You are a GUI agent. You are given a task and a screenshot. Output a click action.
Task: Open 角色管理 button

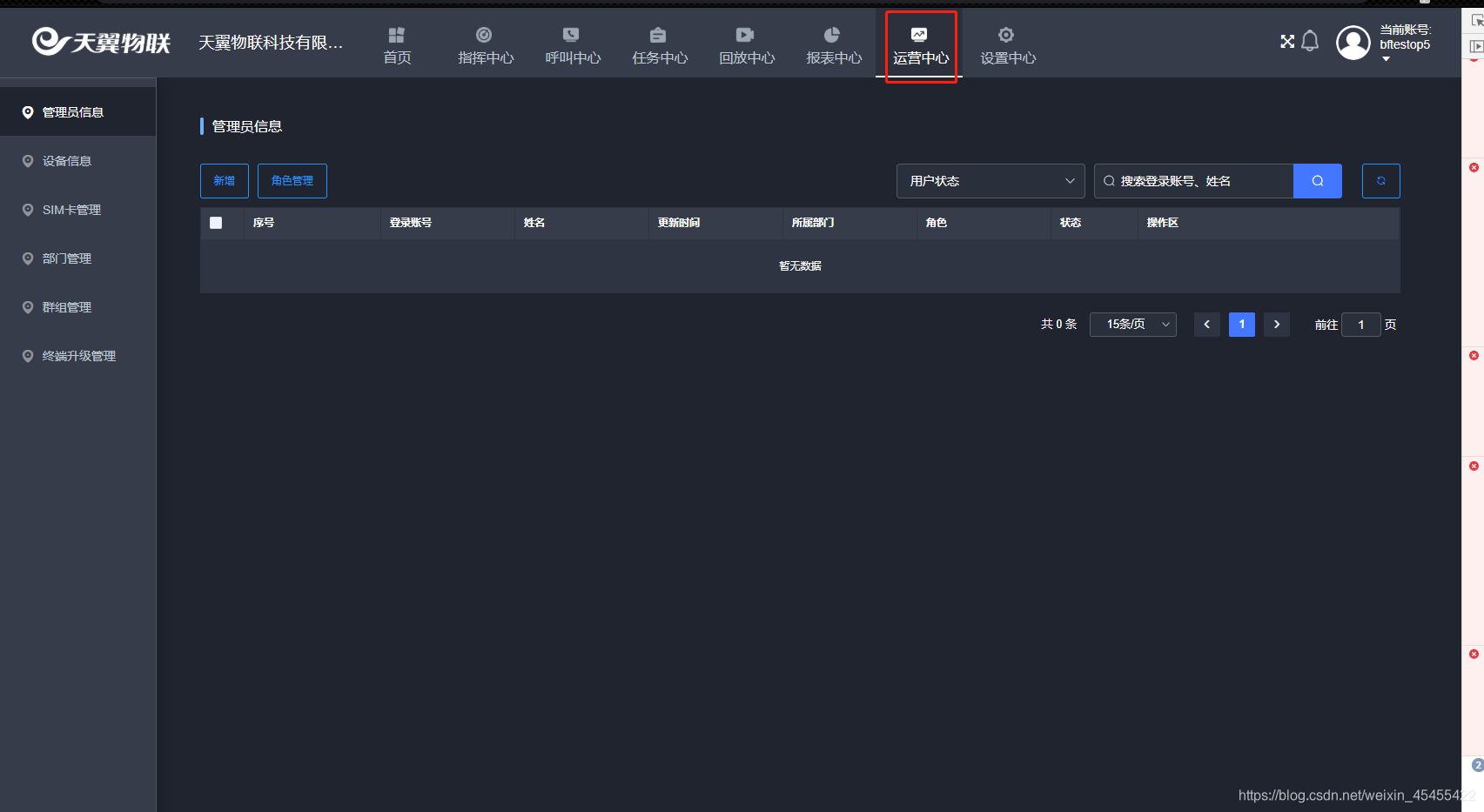click(x=292, y=181)
